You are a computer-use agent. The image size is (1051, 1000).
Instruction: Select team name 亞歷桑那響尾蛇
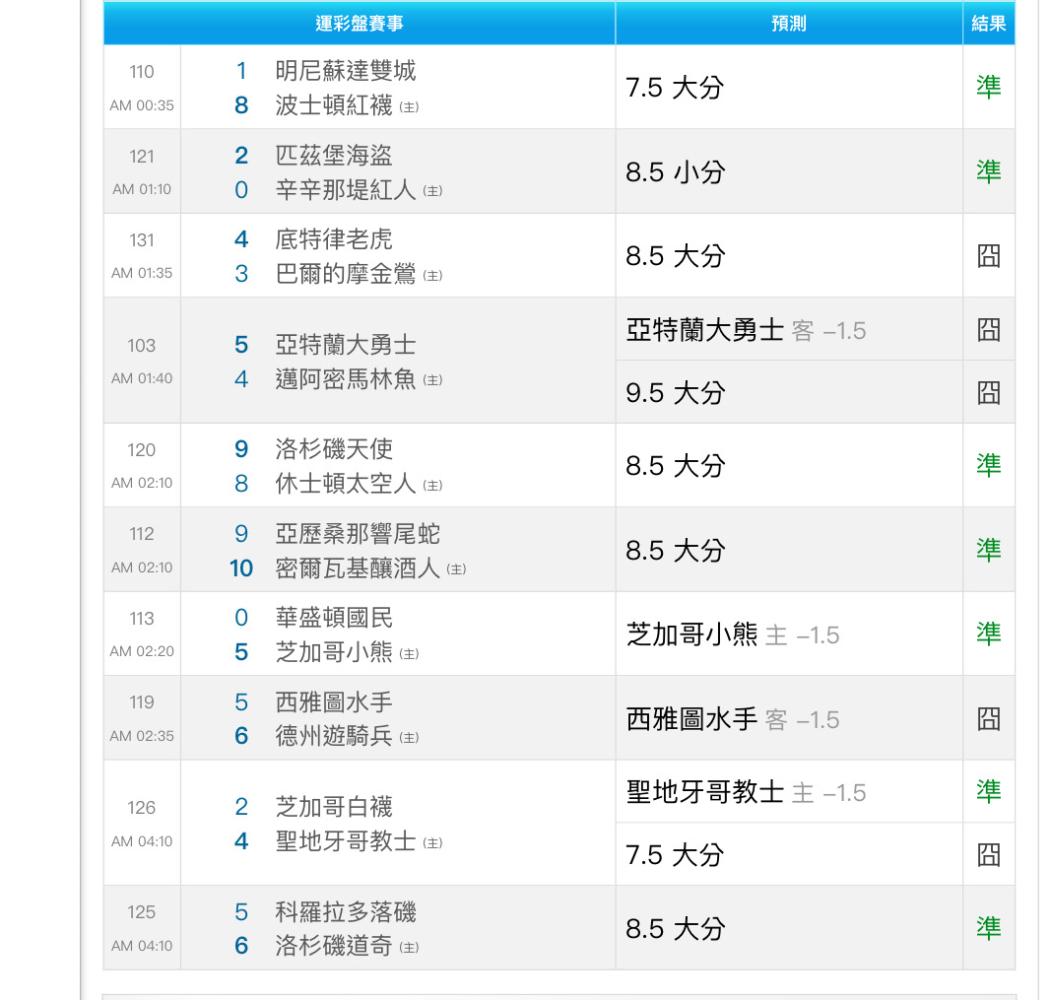click(x=357, y=534)
